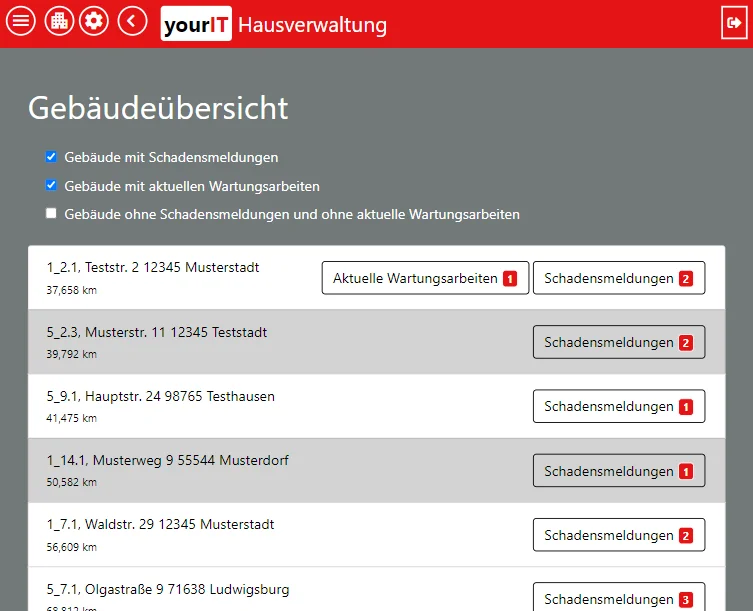Open Schadensmeldungen for Hauptstr. 24 Testhausen
The height and width of the screenshot is (611, 753).
point(618,407)
